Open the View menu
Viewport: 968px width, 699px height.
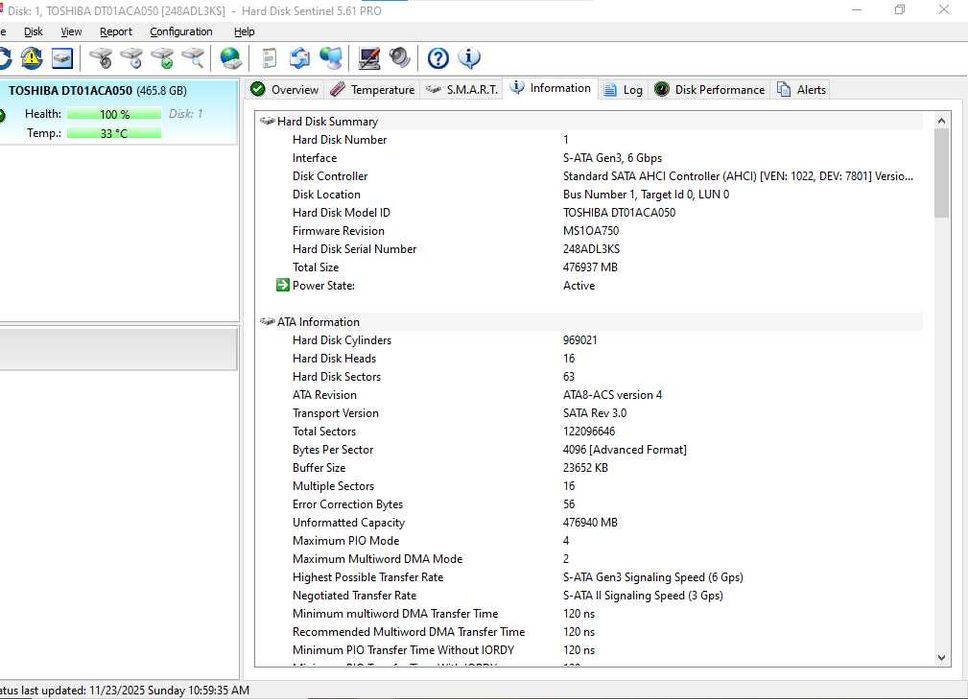(71, 31)
